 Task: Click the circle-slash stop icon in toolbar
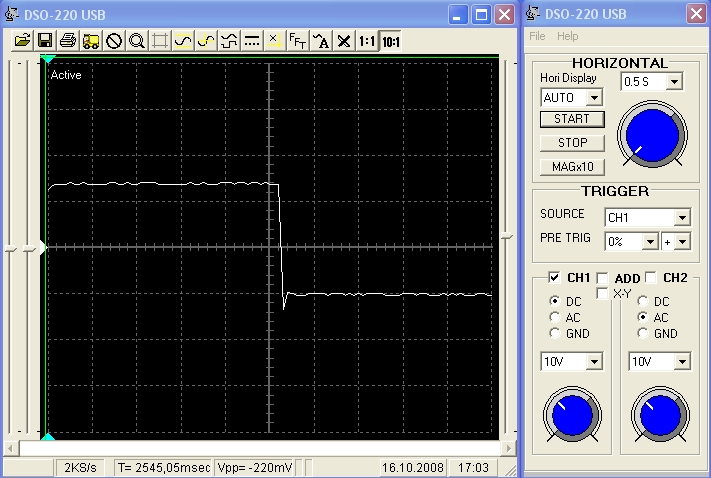114,41
